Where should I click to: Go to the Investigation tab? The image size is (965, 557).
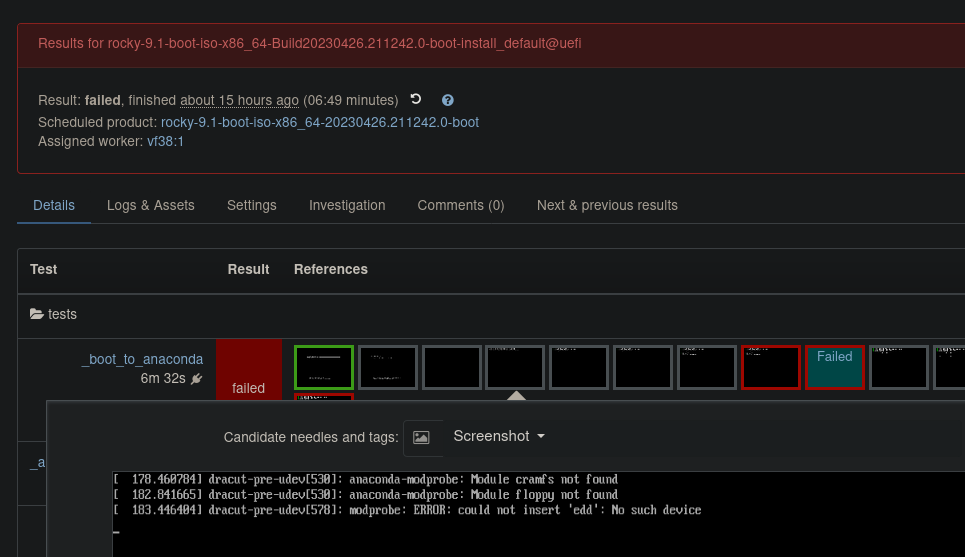click(347, 205)
